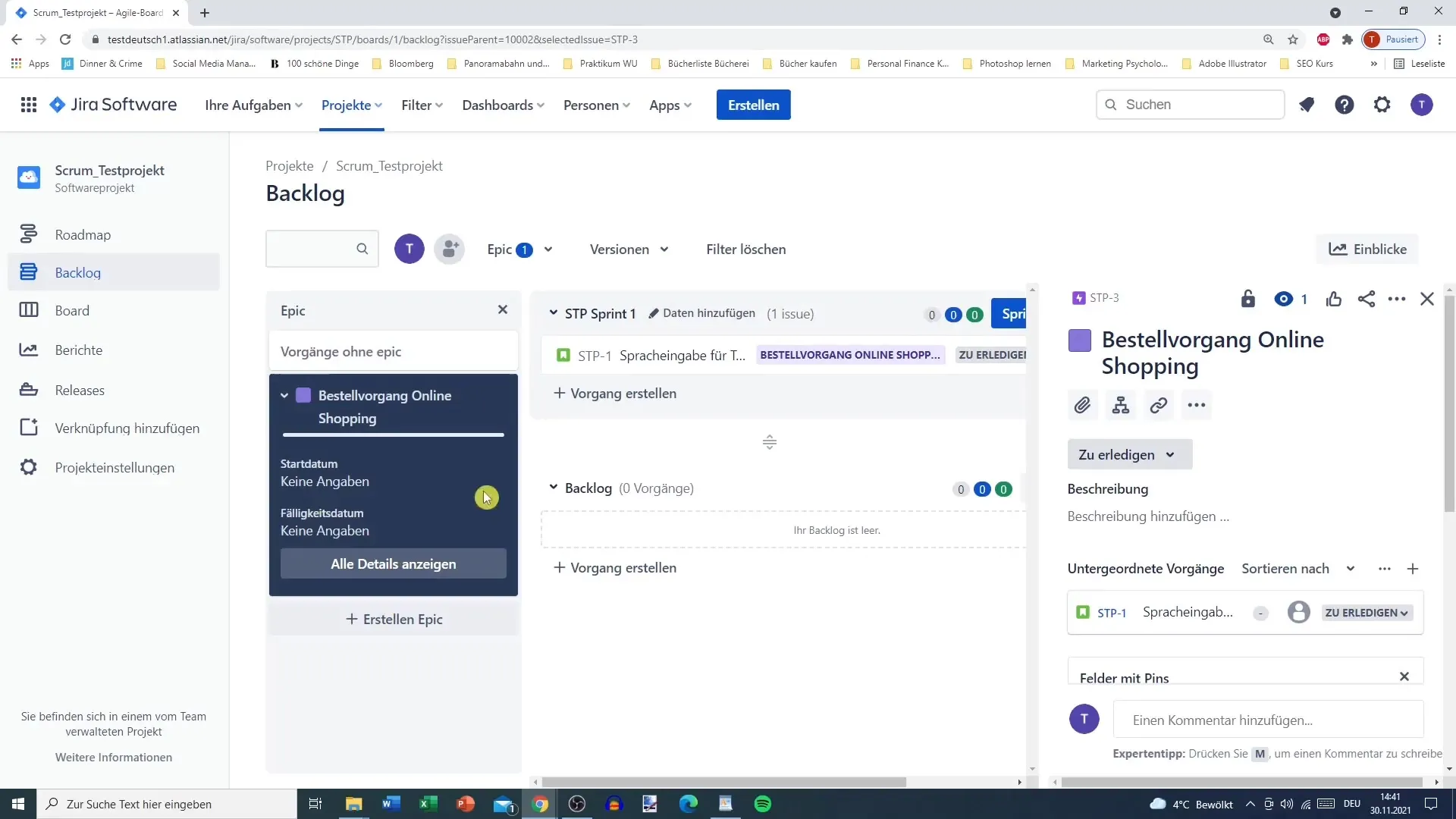
Task: Select the Roadmap menu item
Action: pyautogui.click(x=83, y=234)
